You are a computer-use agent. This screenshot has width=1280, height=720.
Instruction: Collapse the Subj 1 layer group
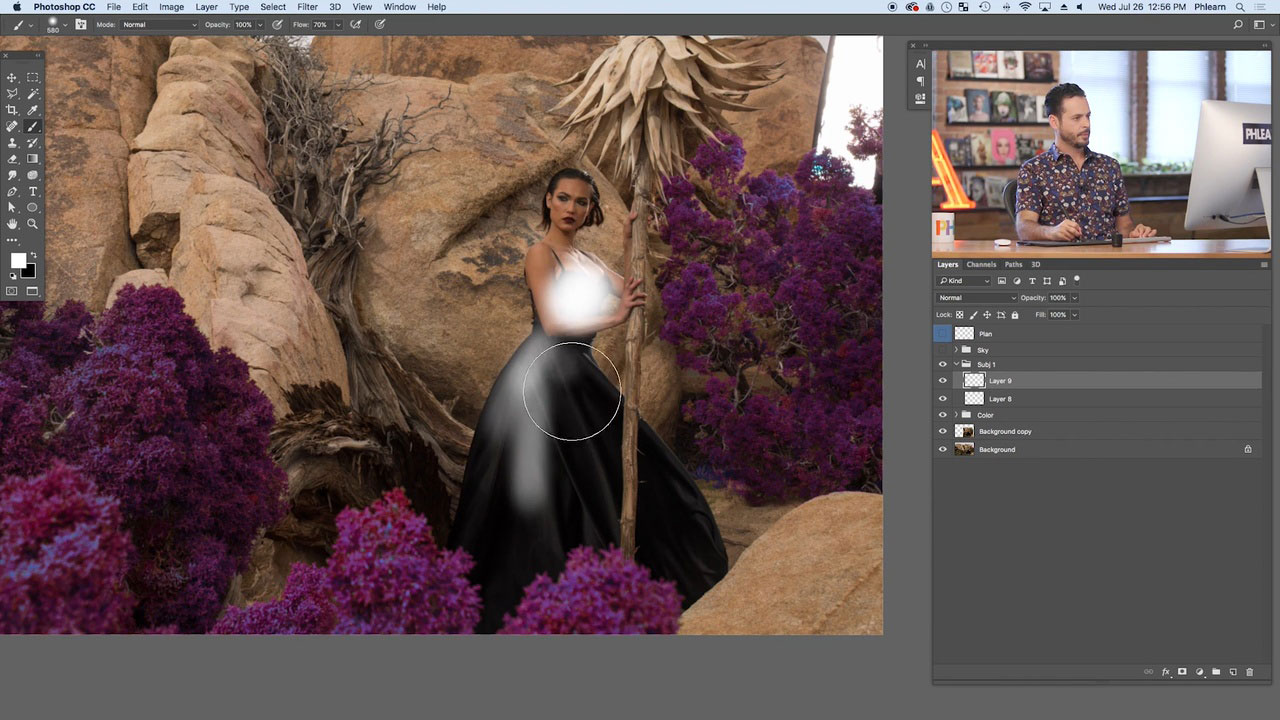(x=956, y=364)
